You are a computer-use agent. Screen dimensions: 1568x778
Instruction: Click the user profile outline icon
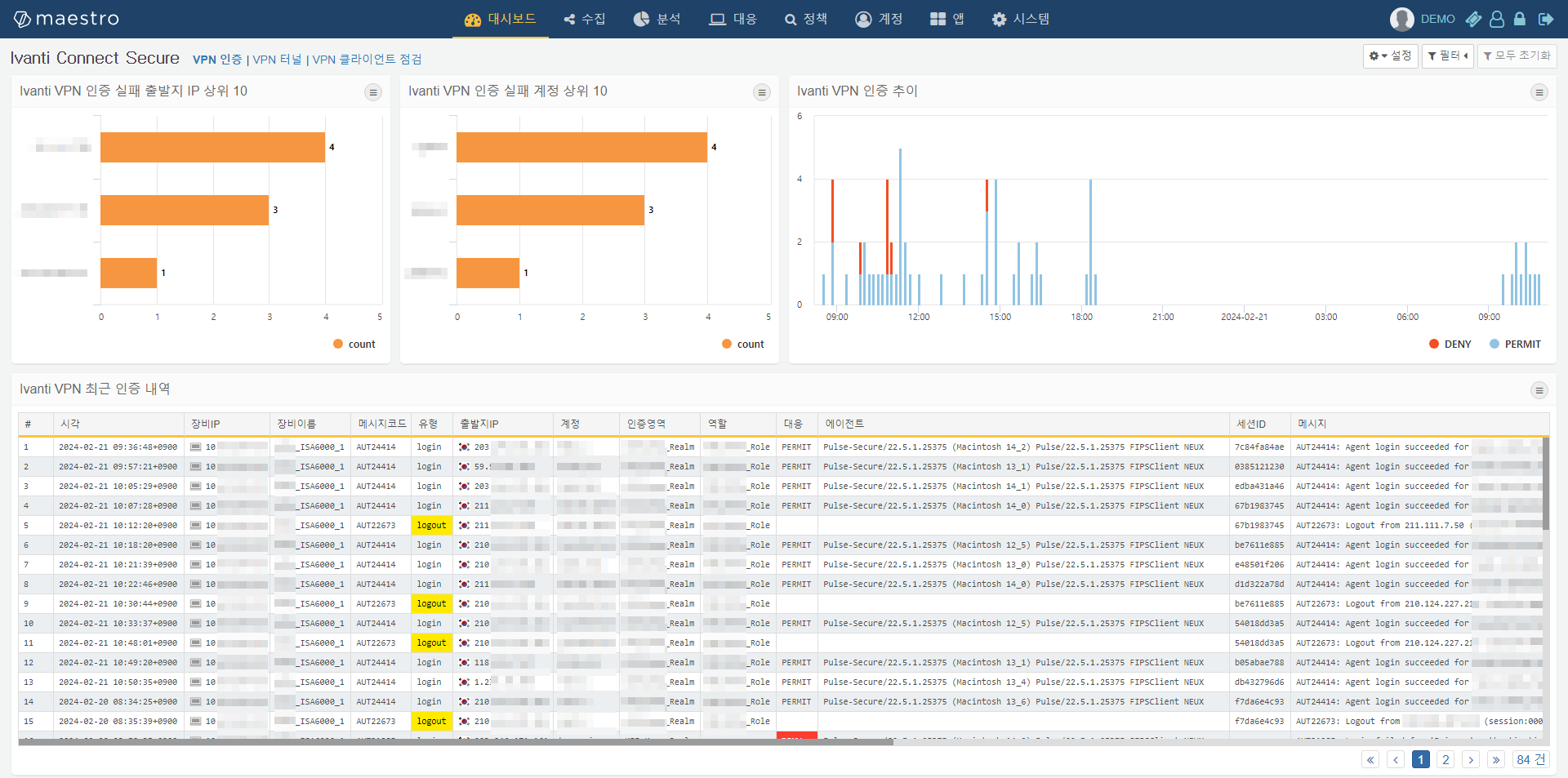pyautogui.click(x=1497, y=19)
